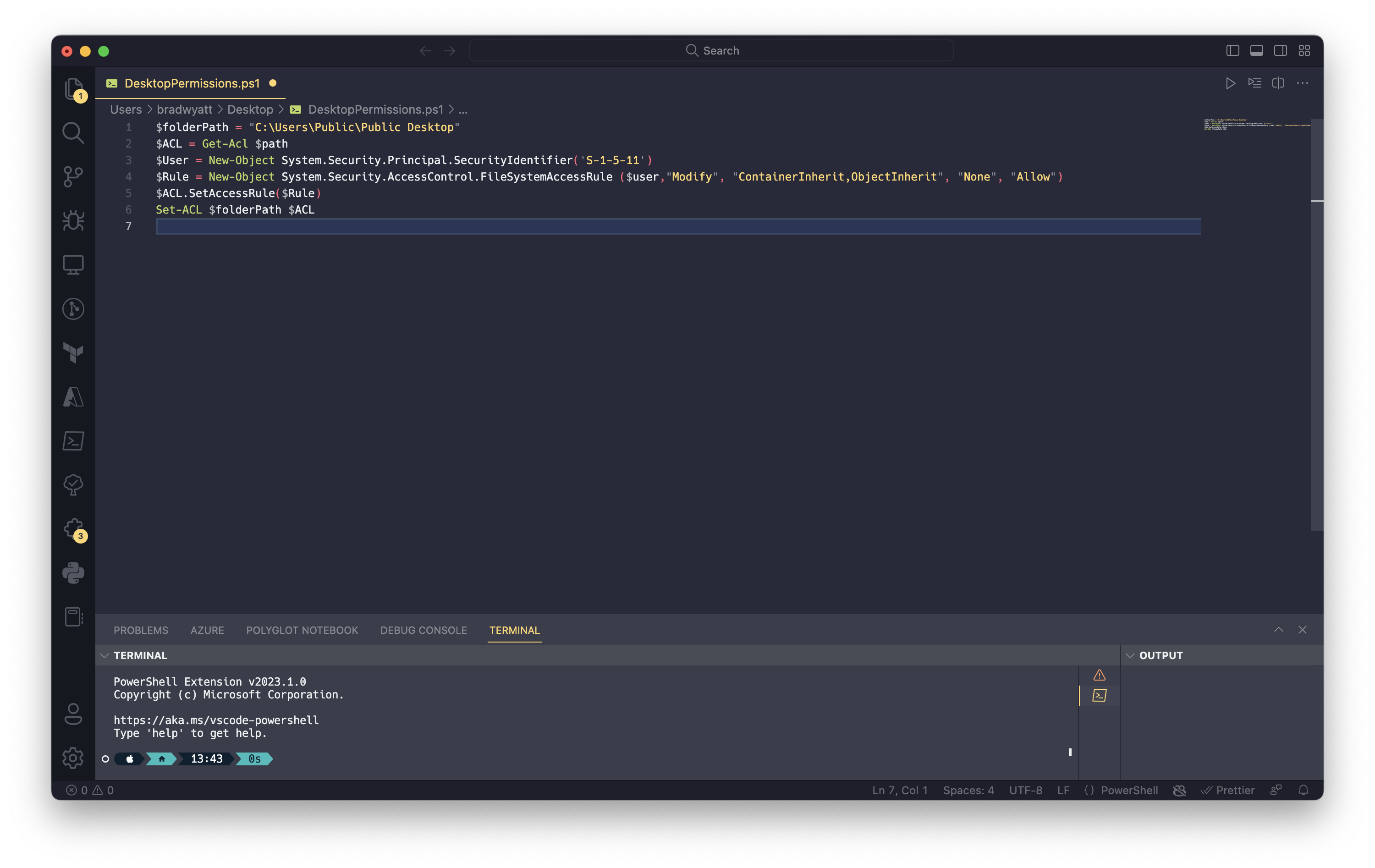The height and width of the screenshot is (868, 1375).
Task: Maximize the panel size chevron
Action: point(1278,630)
